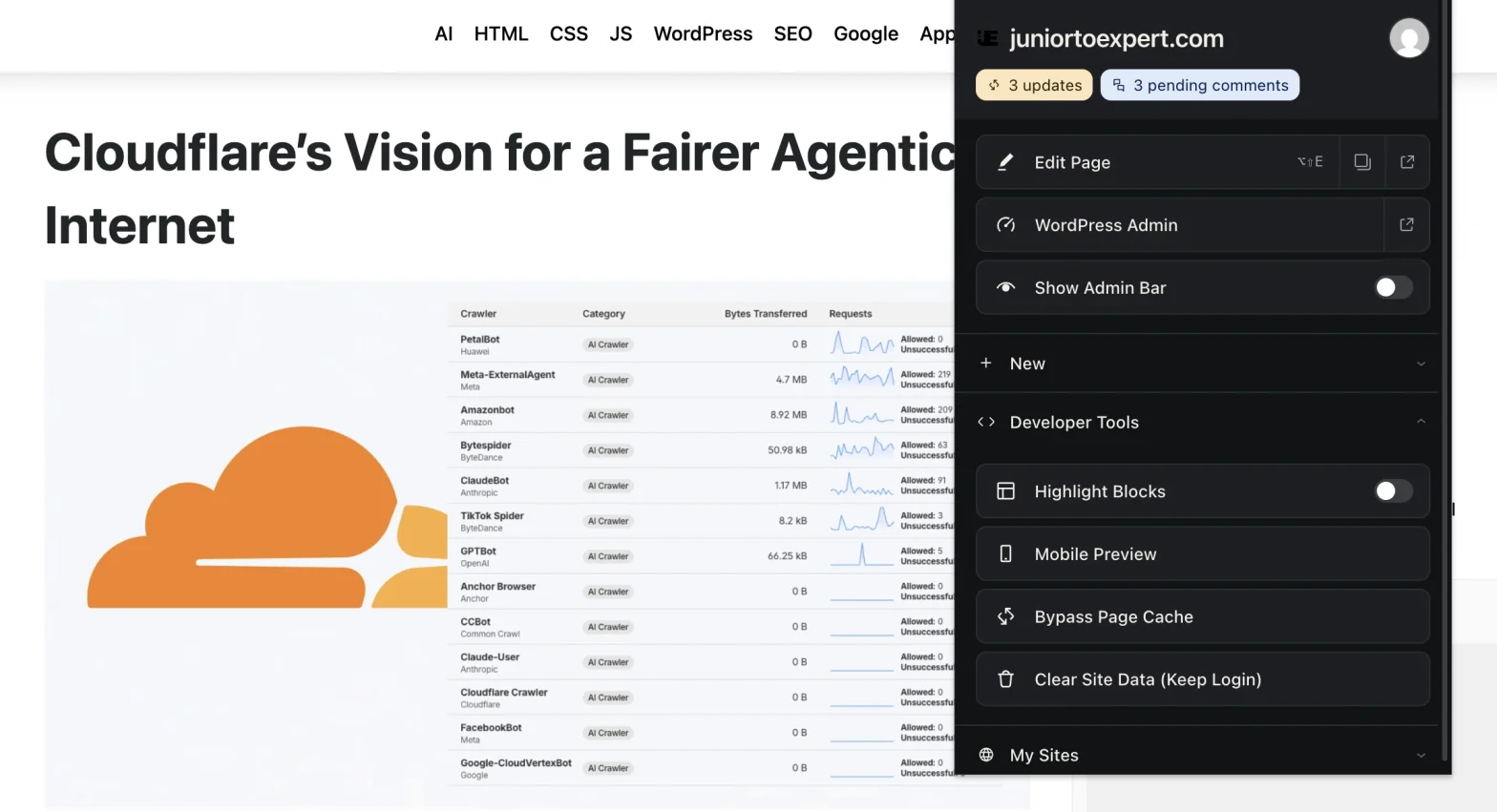1497x812 pixels.
Task: Click the GPTBot requests sparkline chart
Action: tap(862, 554)
